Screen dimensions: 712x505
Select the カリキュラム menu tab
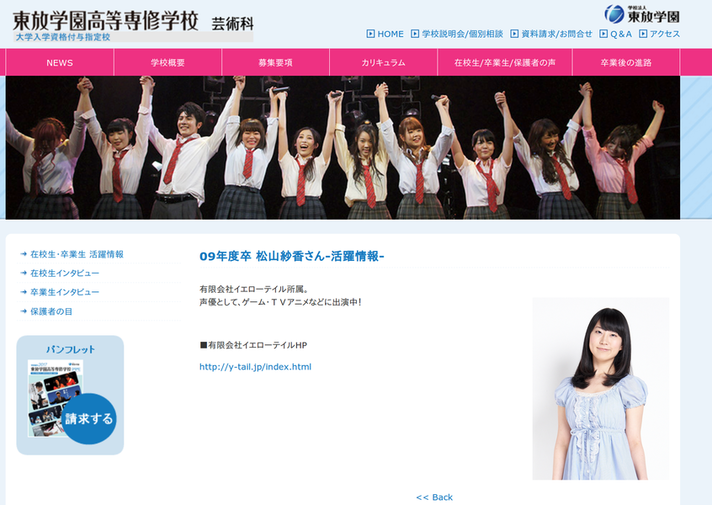383,63
